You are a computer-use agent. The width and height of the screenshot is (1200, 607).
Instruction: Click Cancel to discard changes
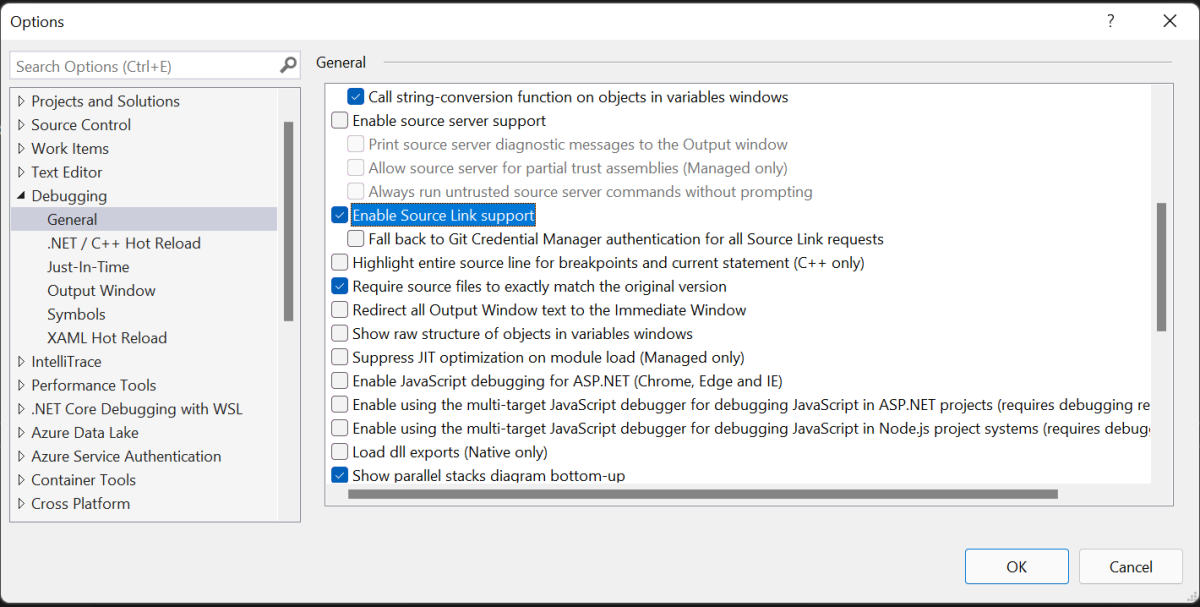(1131, 567)
